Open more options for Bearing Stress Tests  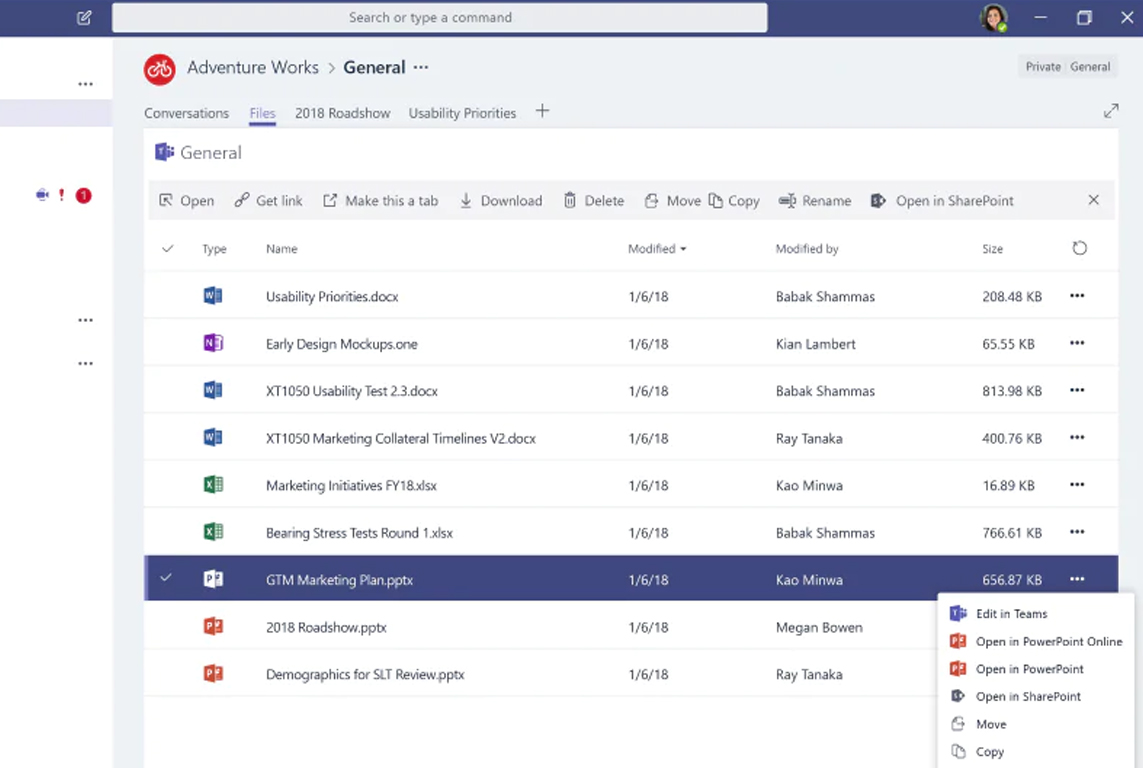click(x=1077, y=532)
